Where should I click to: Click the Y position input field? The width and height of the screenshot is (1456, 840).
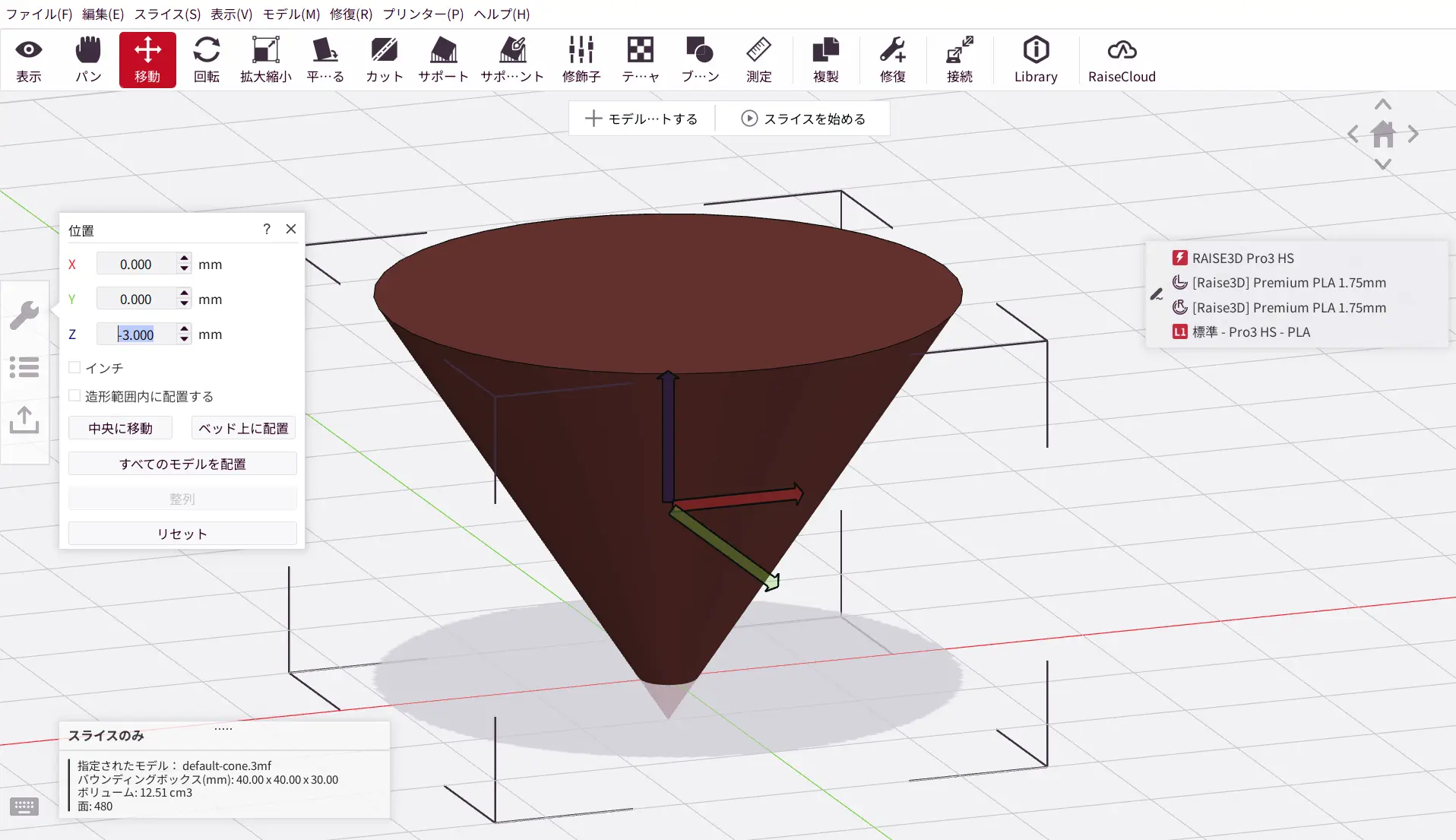137,300
